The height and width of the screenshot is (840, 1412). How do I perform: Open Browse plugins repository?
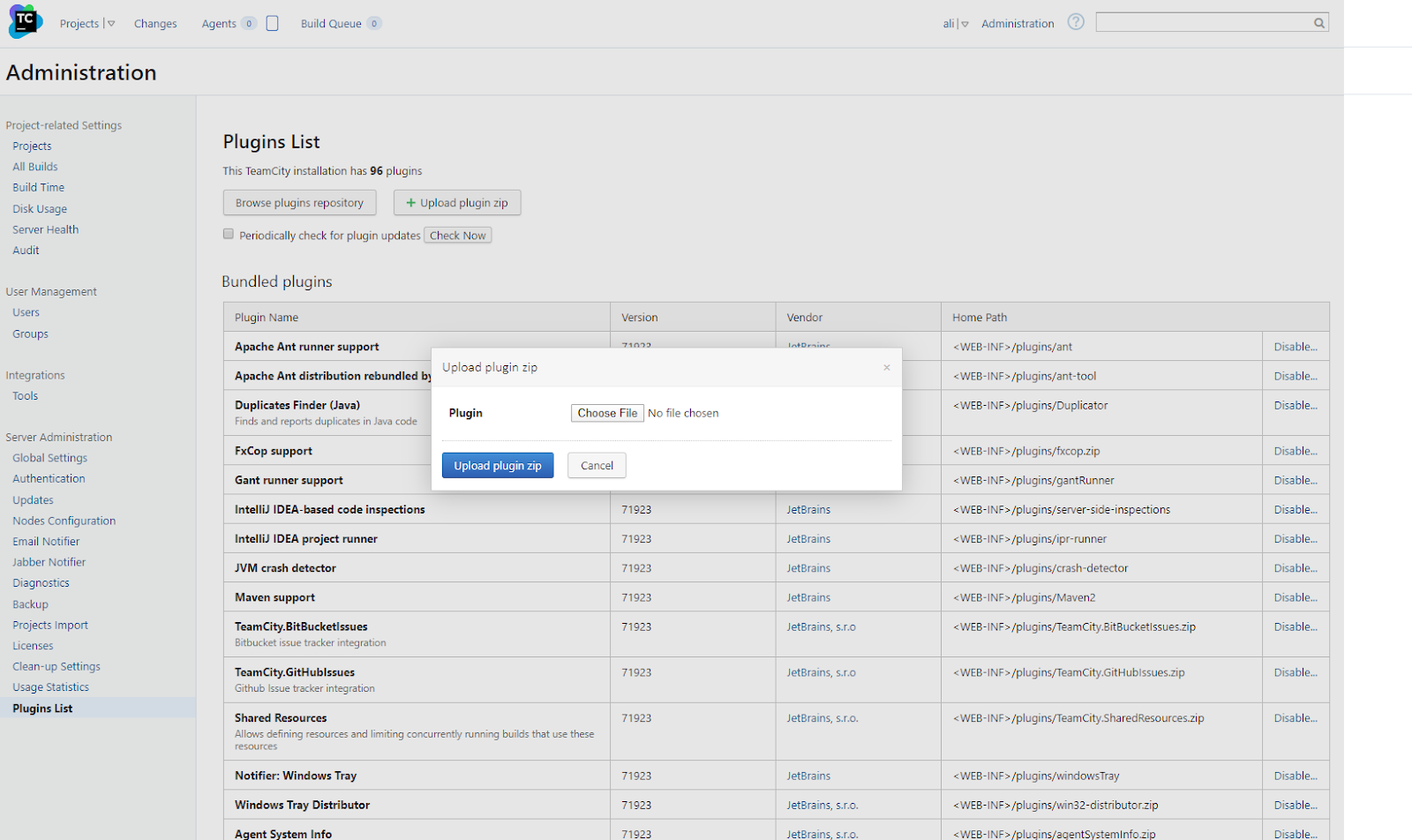(299, 202)
